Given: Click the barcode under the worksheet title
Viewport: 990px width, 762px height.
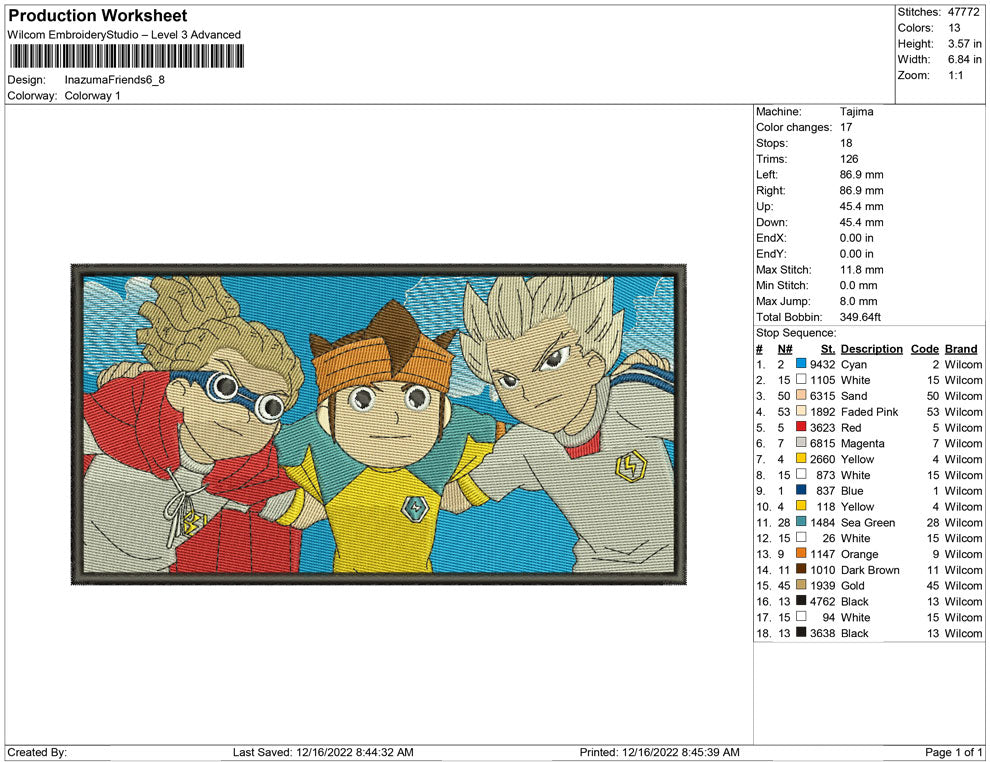Looking at the screenshot, I should (x=126, y=56).
